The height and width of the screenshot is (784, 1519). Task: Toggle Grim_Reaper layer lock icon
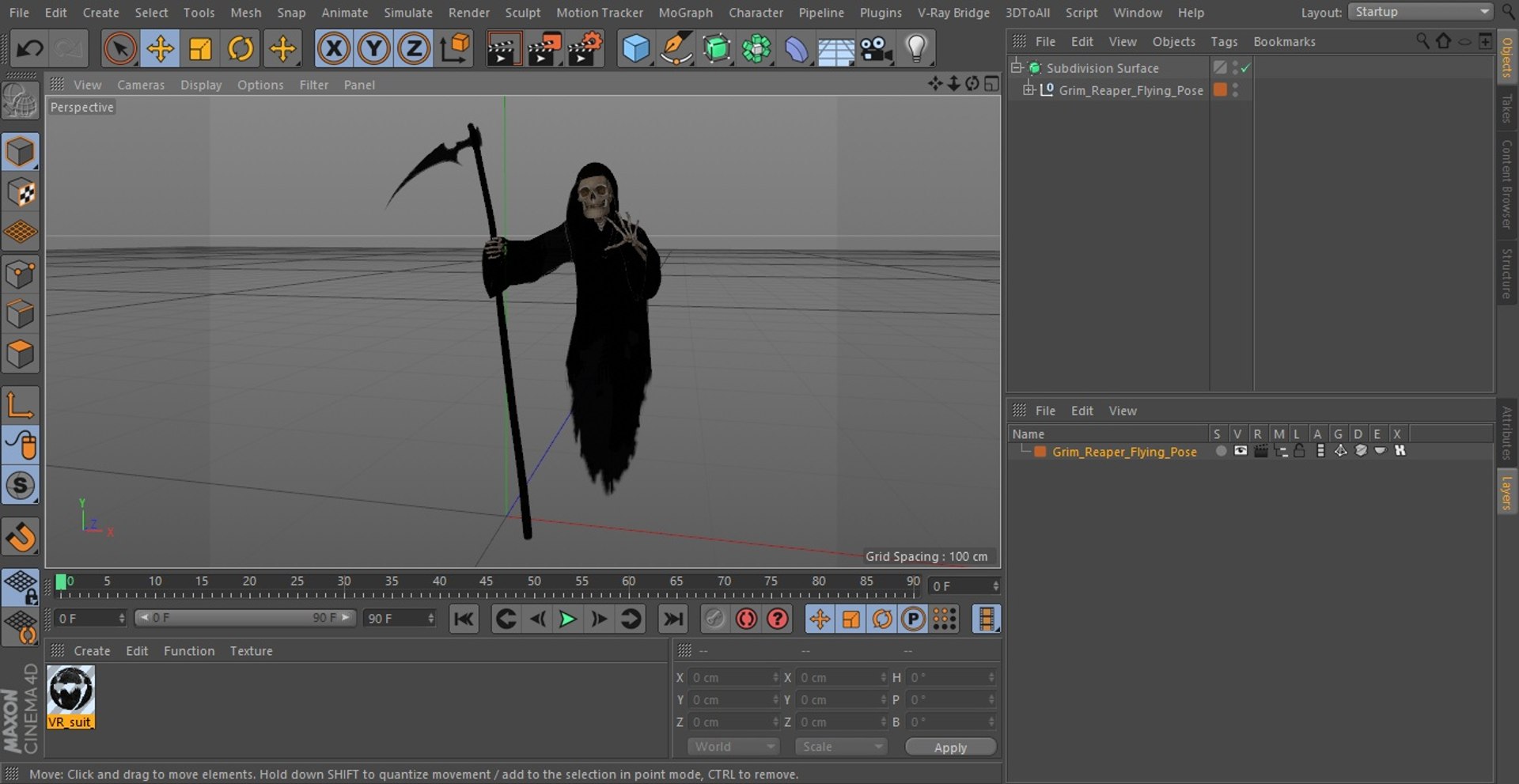[1300, 451]
